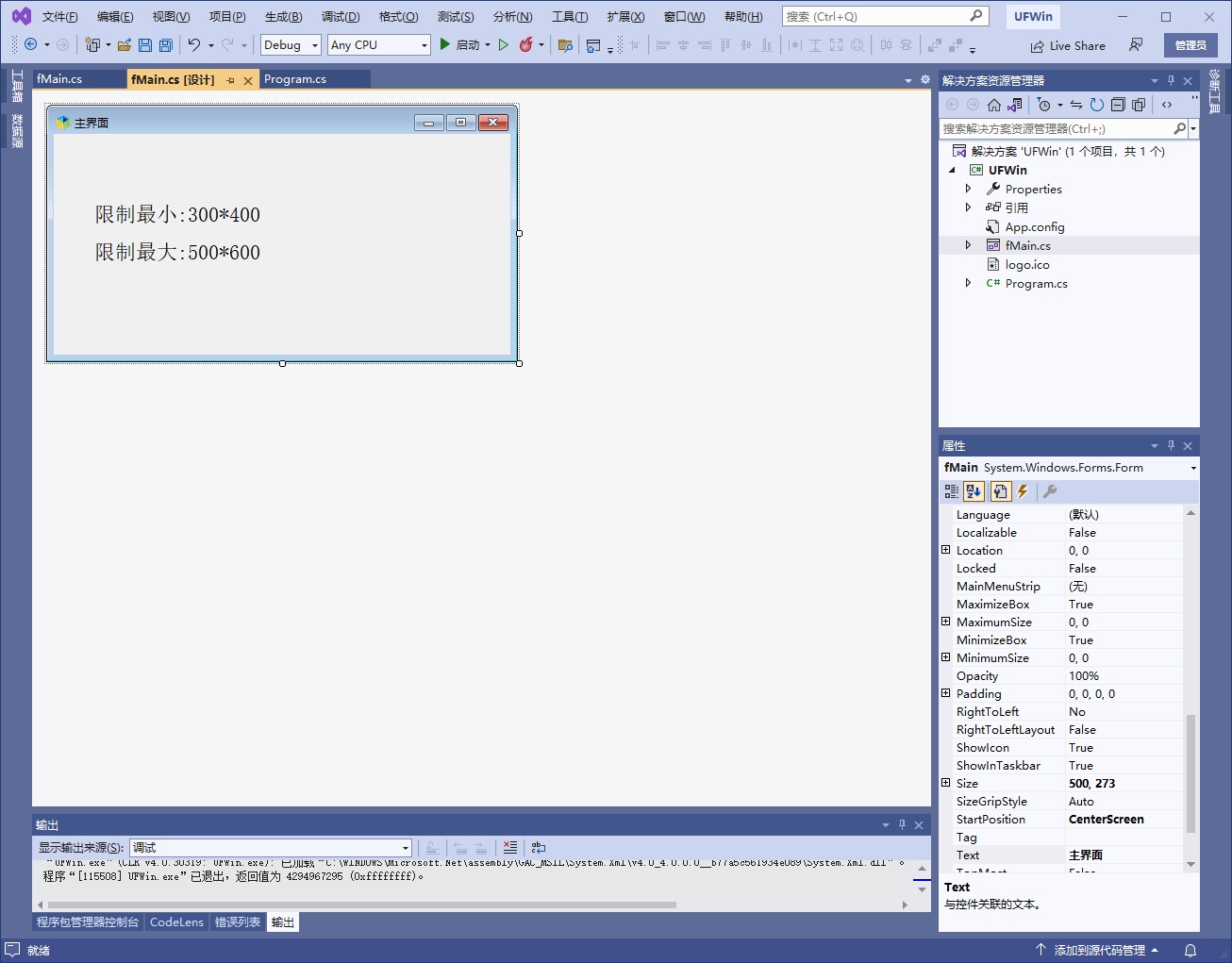This screenshot has height=963, width=1232.
Task: Toggle word wrap in Output panel
Action: (539, 848)
